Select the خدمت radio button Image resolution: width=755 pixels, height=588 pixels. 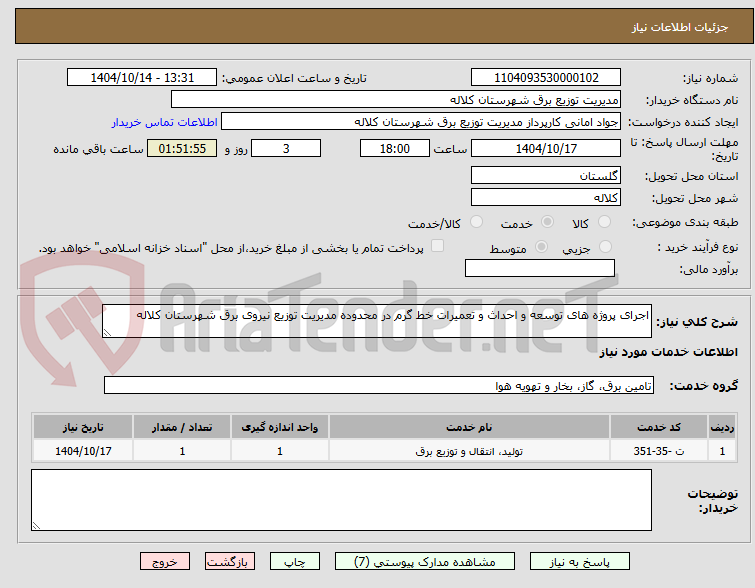coord(547,222)
